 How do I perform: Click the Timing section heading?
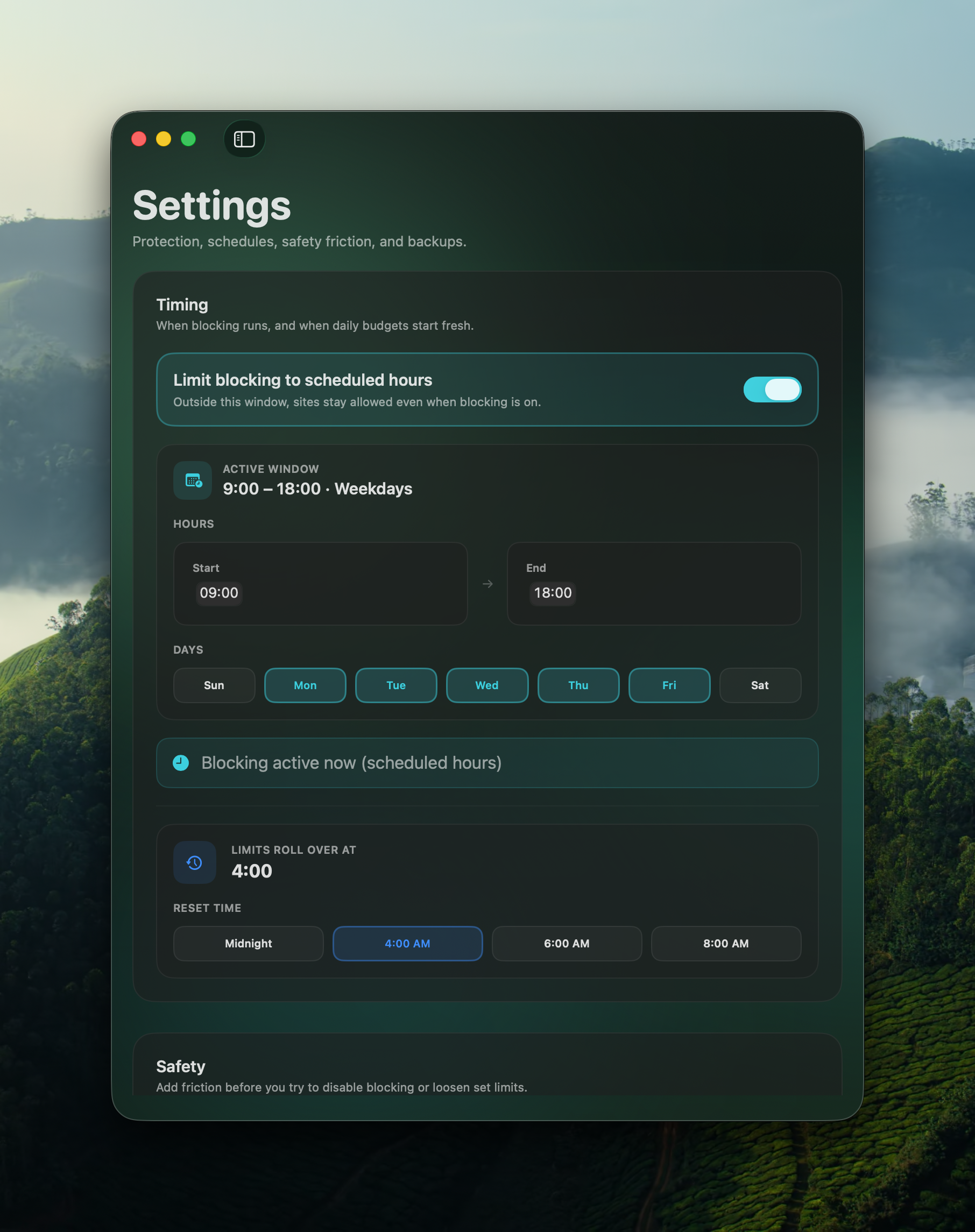182,305
